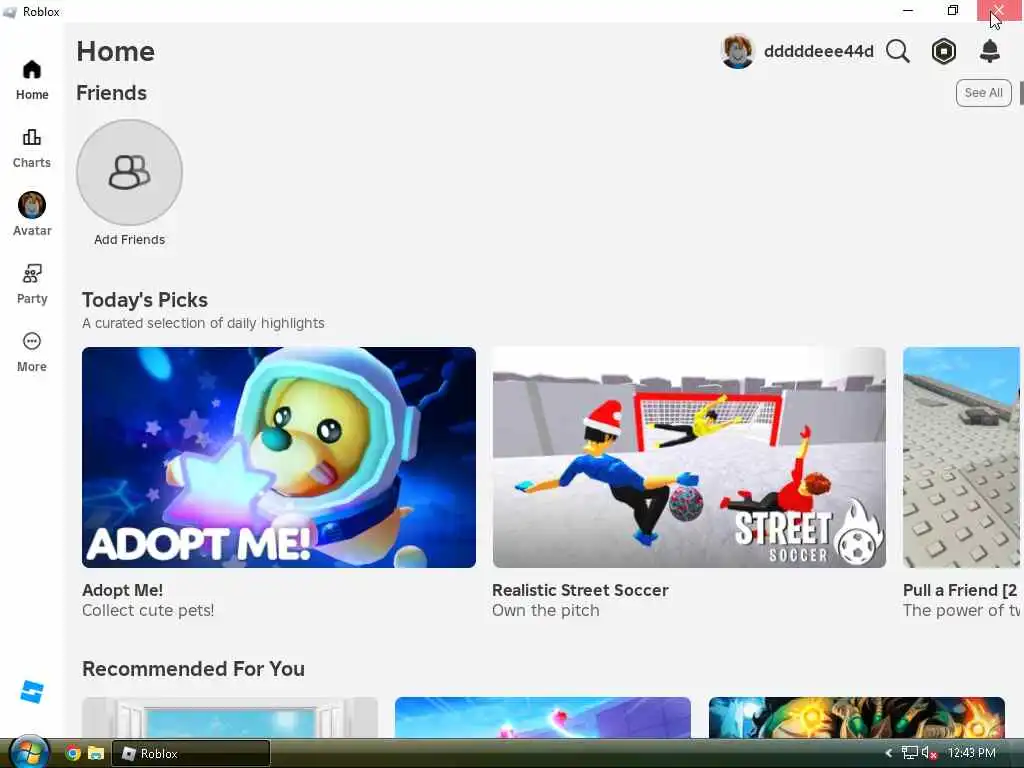Click the Pull a Friend title text
Viewport: 1024px width, 768px height.
point(960,590)
